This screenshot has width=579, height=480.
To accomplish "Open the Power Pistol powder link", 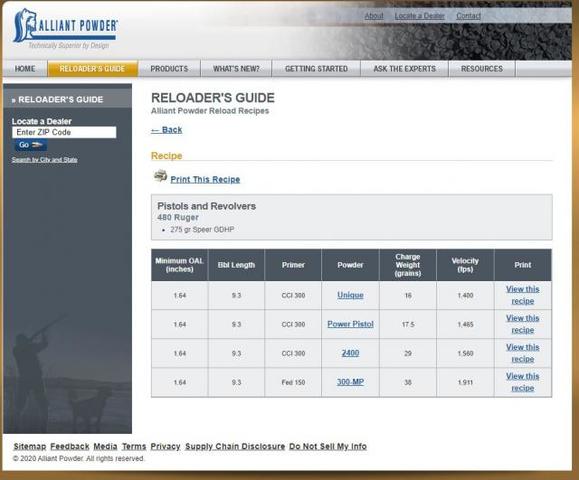I will (350, 324).
